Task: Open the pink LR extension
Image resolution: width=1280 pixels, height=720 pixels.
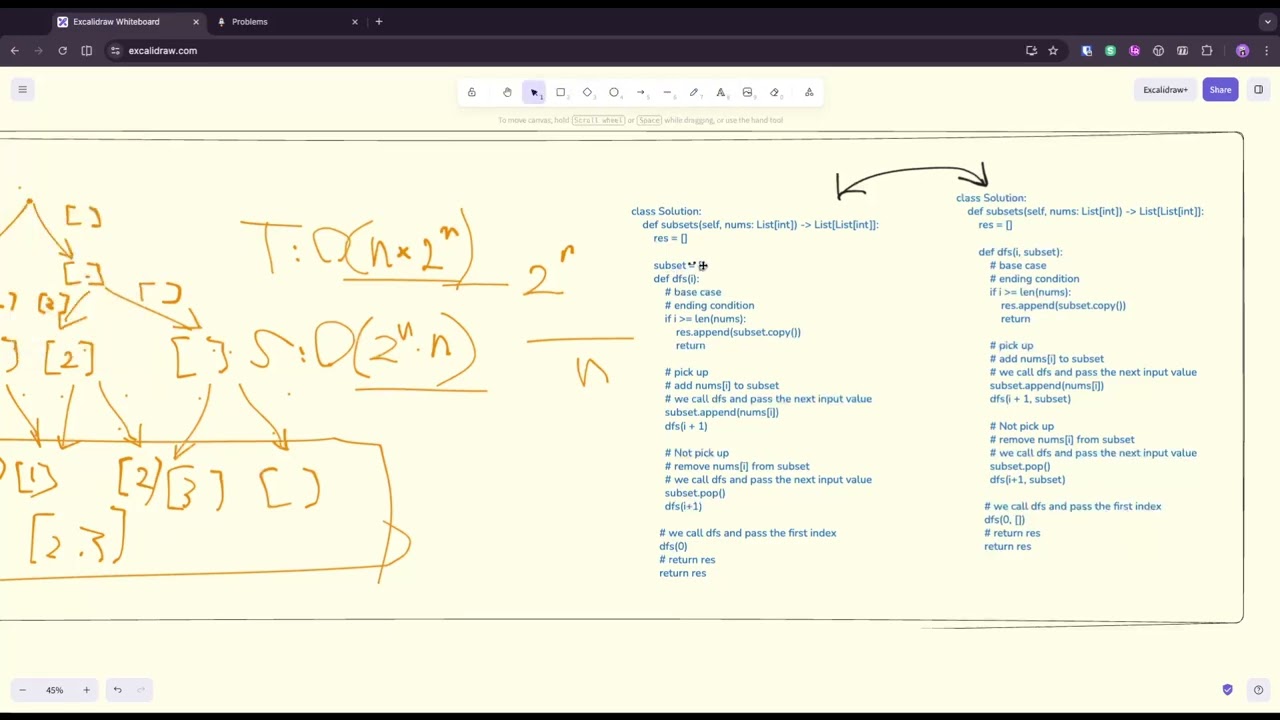Action: pos(1134,50)
